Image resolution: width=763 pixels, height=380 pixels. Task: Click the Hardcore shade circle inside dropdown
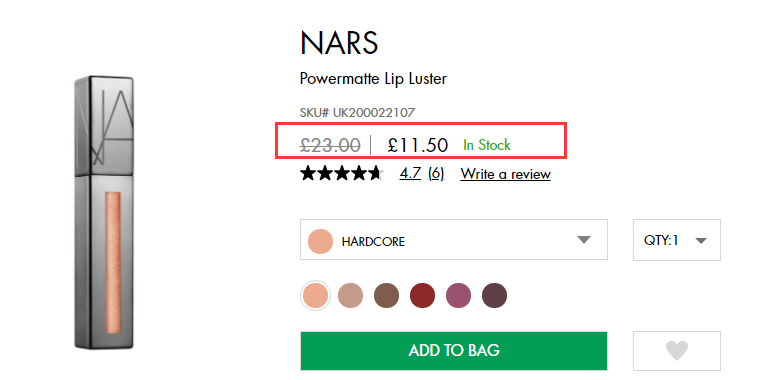320,241
